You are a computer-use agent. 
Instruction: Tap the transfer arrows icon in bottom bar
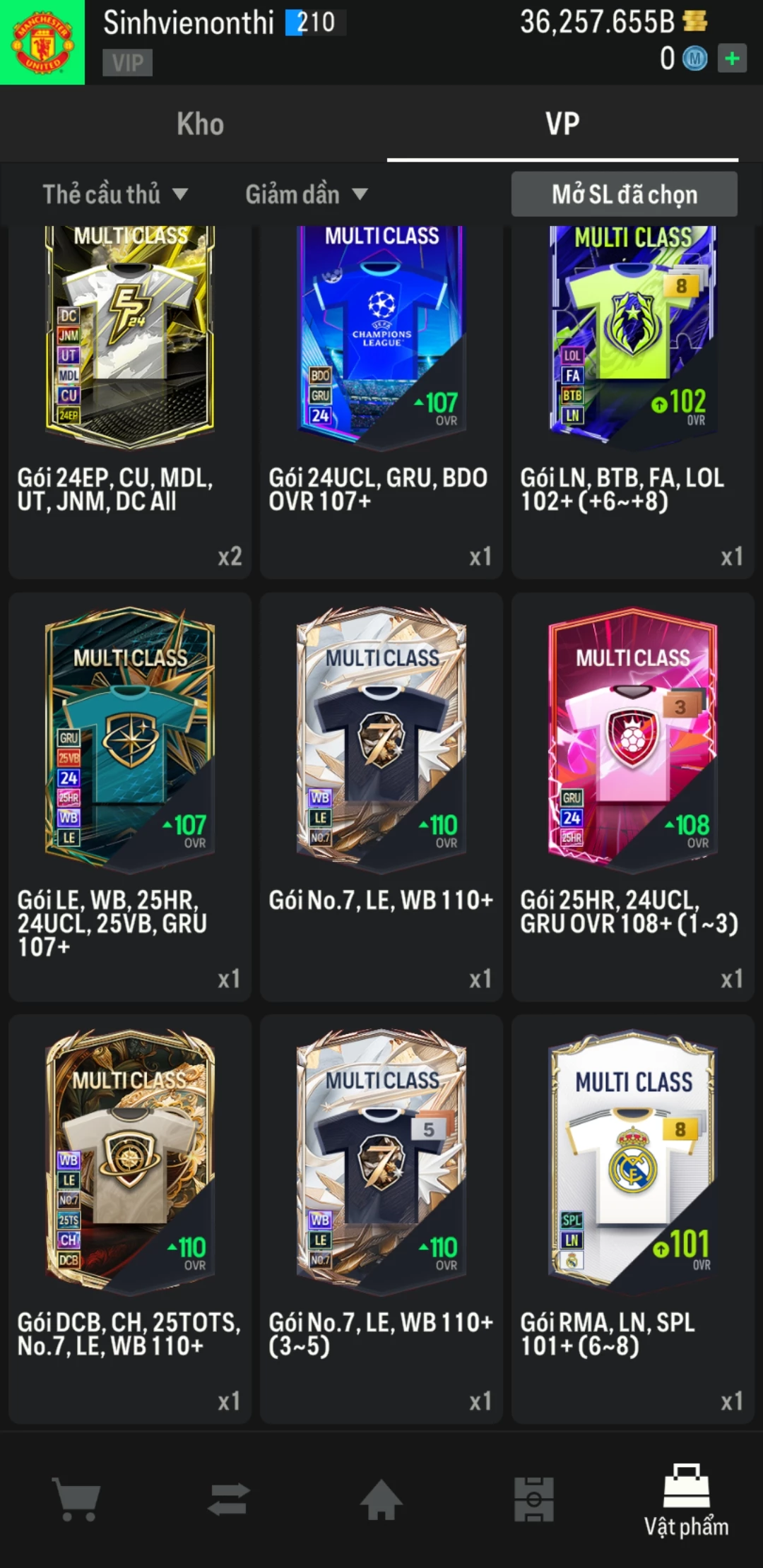pyautogui.click(x=229, y=1499)
